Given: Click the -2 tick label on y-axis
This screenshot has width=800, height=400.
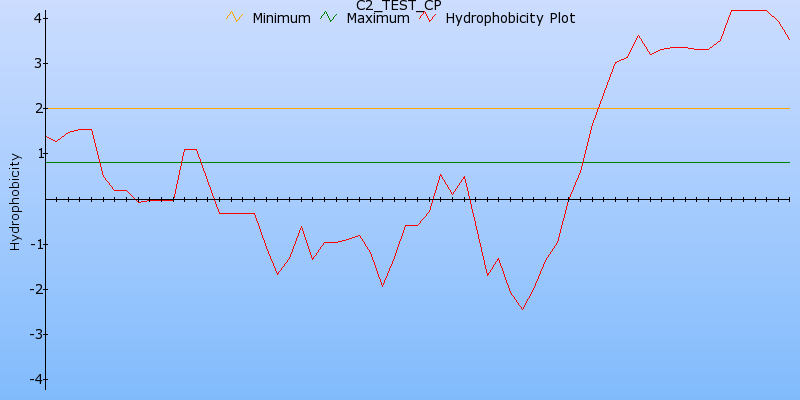Looking at the screenshot, I should tap(34, 289).
